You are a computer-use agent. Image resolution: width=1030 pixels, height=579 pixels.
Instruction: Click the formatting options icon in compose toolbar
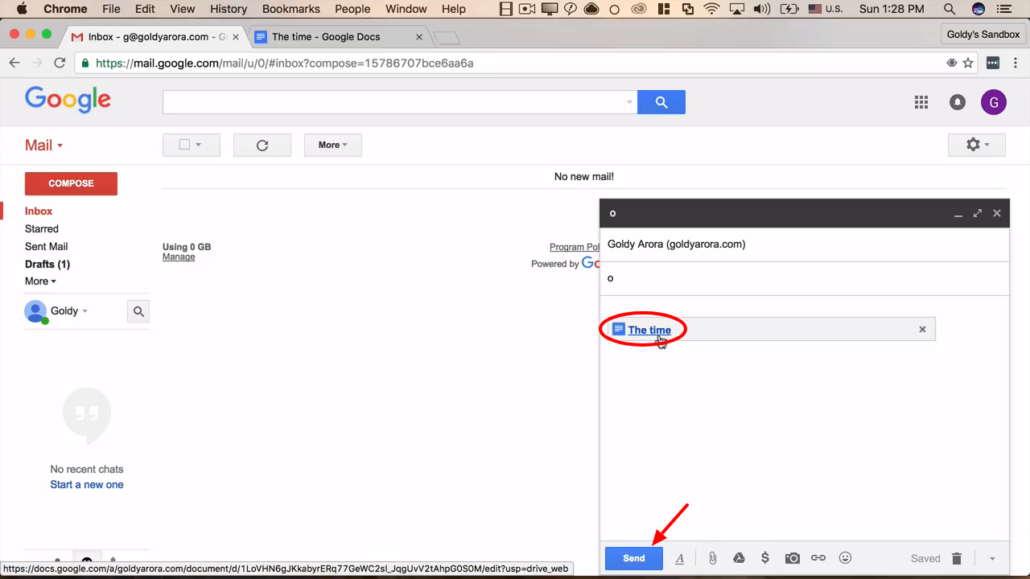[x=679, y=559]
